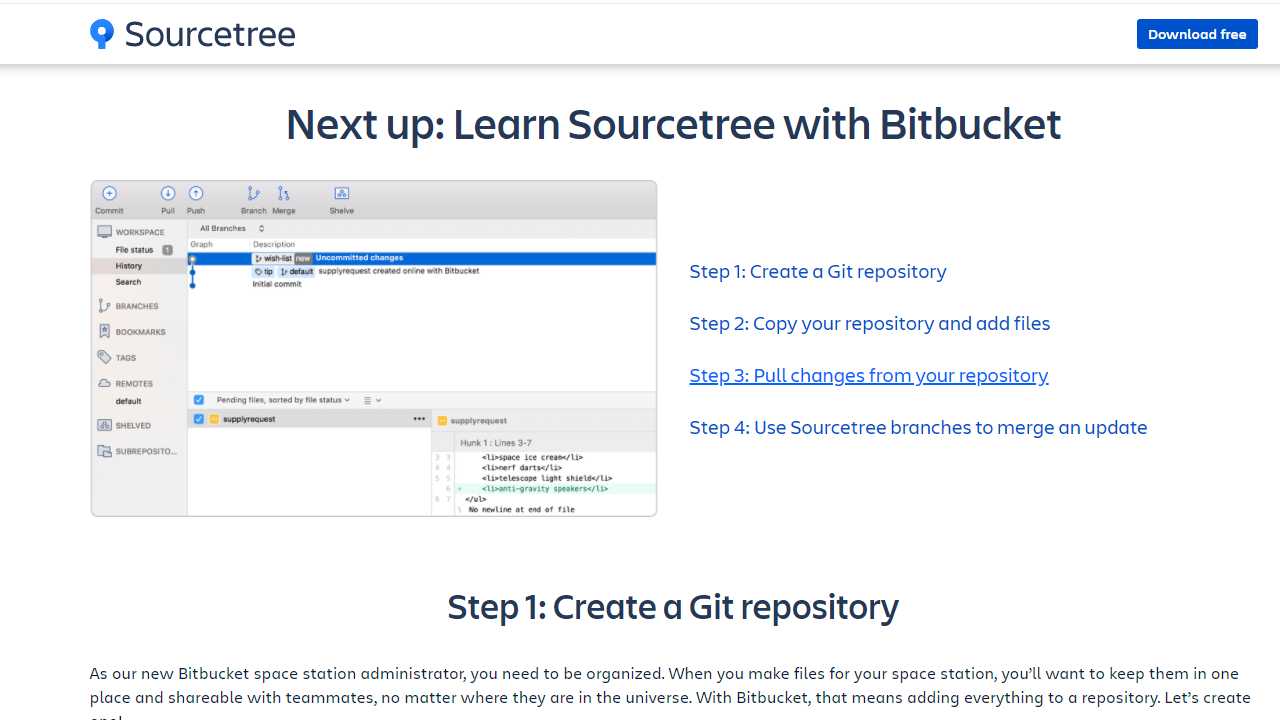Open the Shelve toolbar icon
This screenshot has width=1280, height=720.
341,193
